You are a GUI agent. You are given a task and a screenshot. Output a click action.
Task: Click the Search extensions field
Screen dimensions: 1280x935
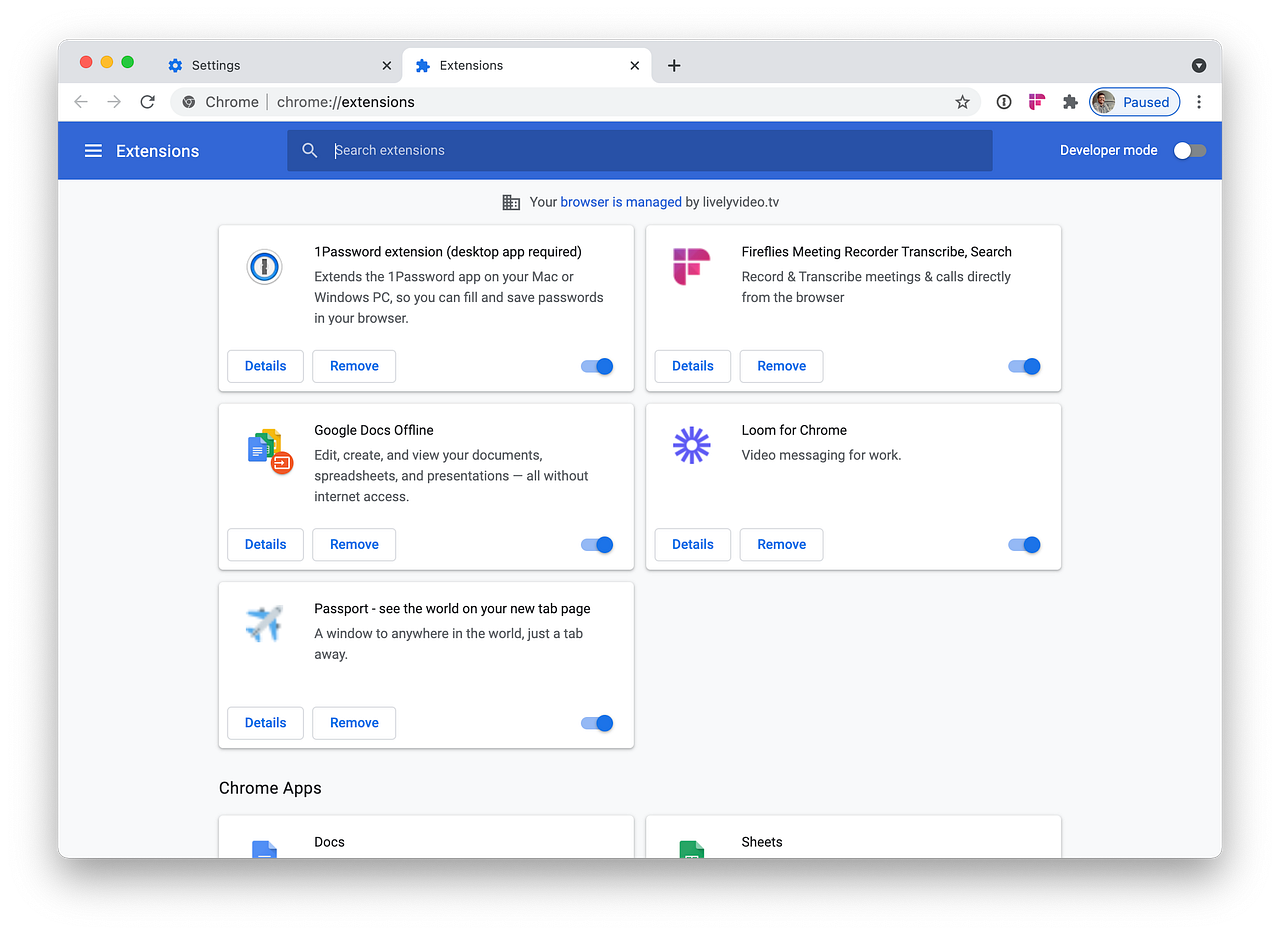[640, 150]
